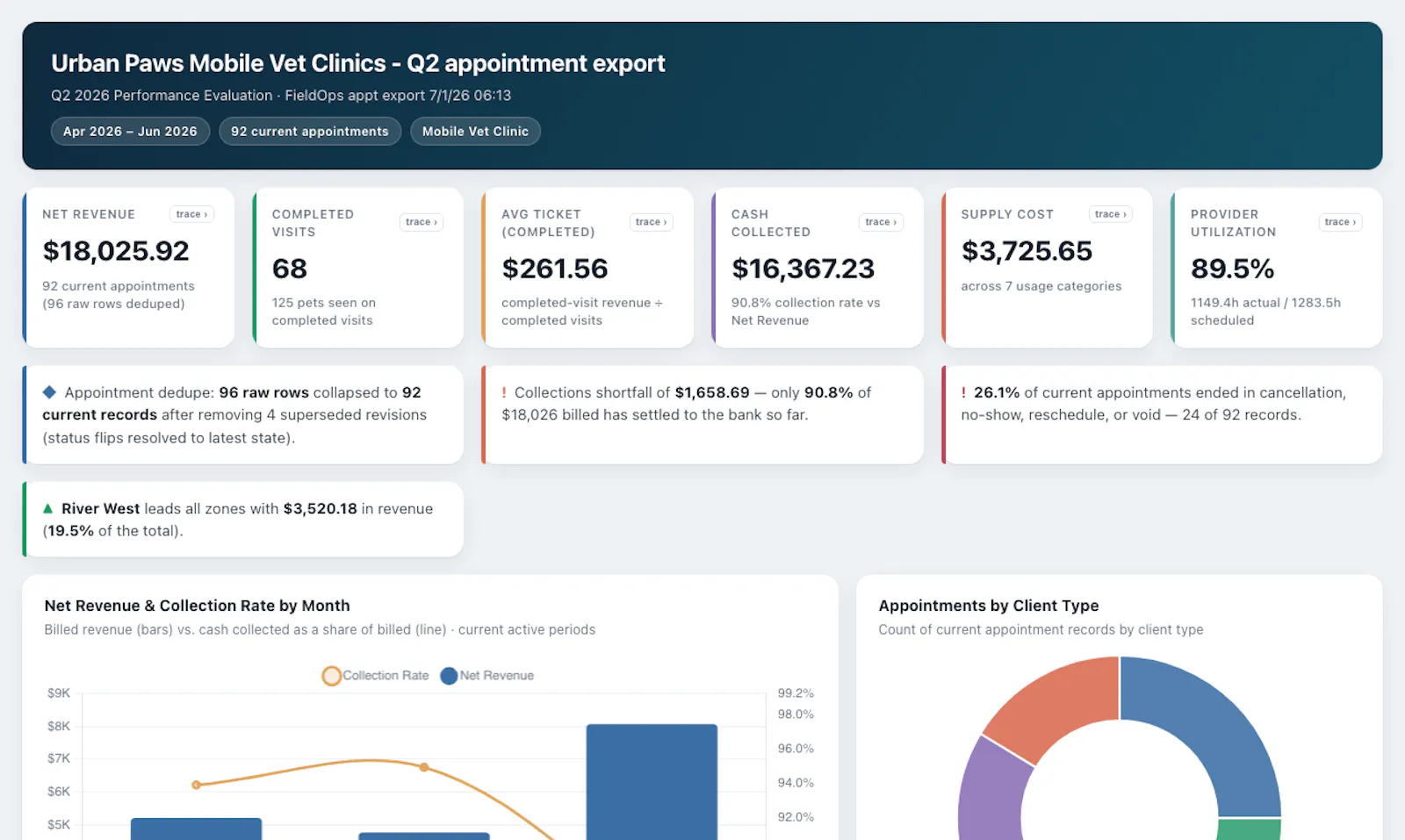The width and height of the screenshot is (1405, 840).
Task: Open trace for Supply Cost card
Action: [x=1111, y=214]
